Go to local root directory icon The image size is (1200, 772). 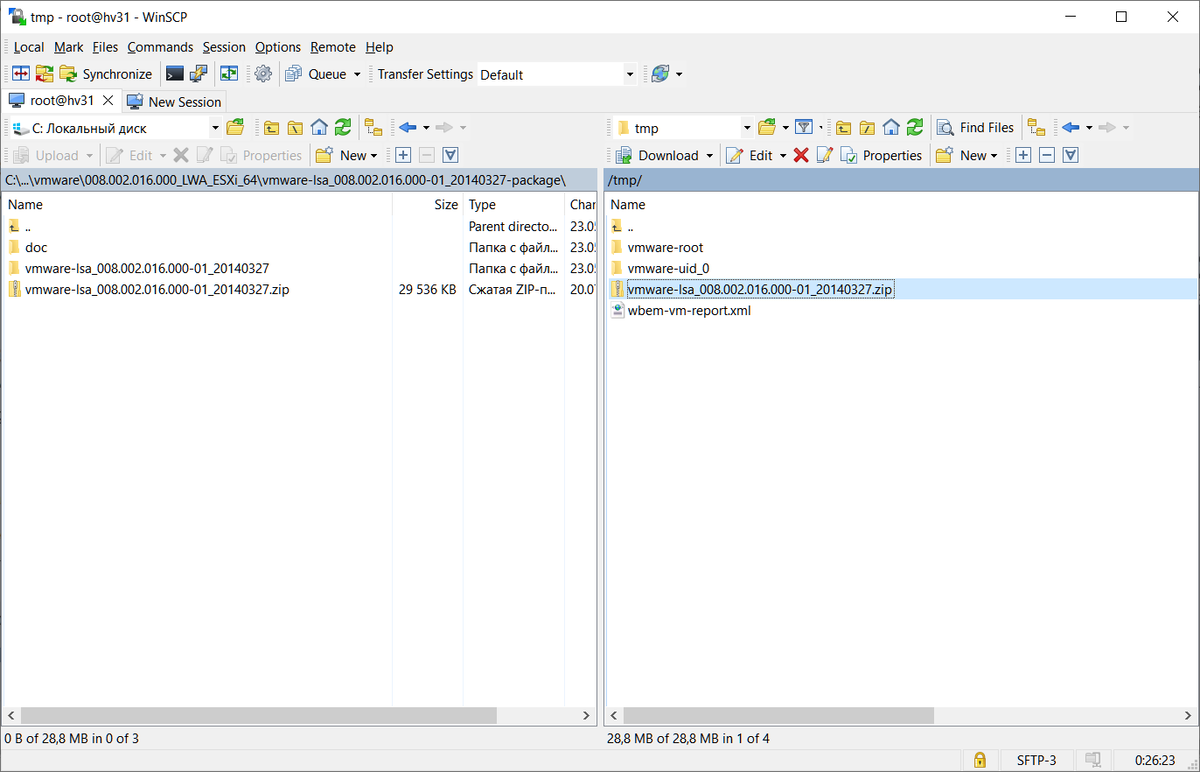(295, 127)
